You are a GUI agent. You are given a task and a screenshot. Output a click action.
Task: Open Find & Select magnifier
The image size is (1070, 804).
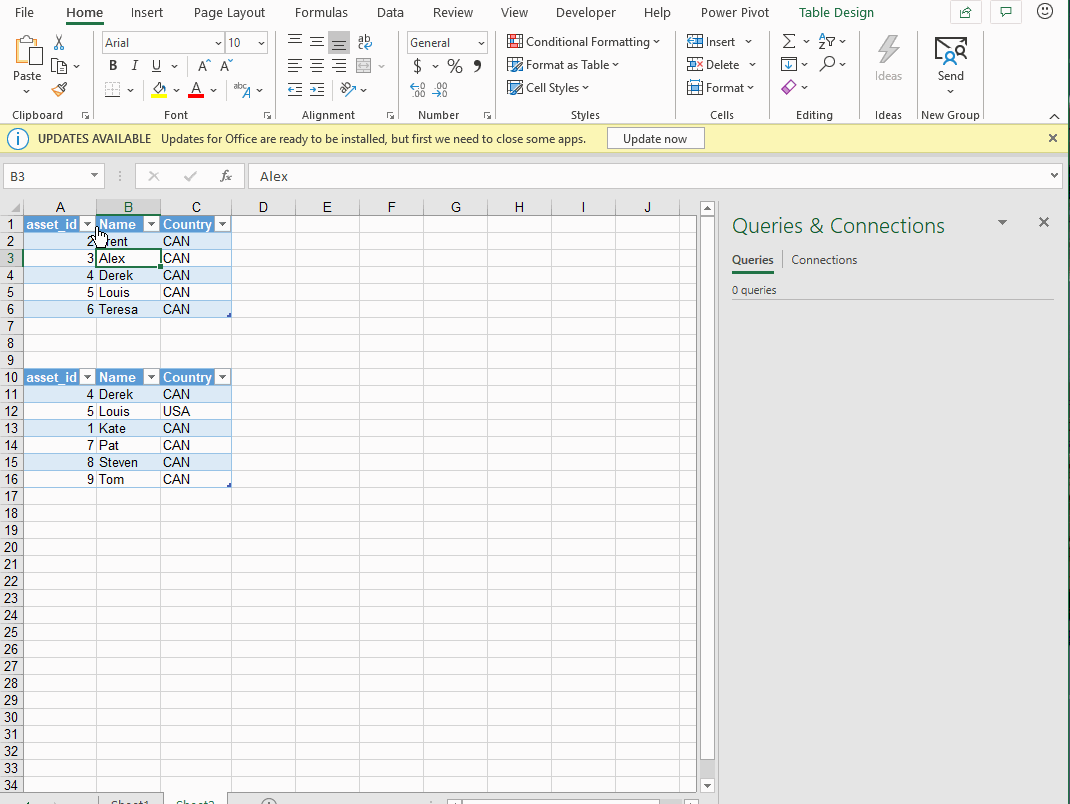point(827,65)
